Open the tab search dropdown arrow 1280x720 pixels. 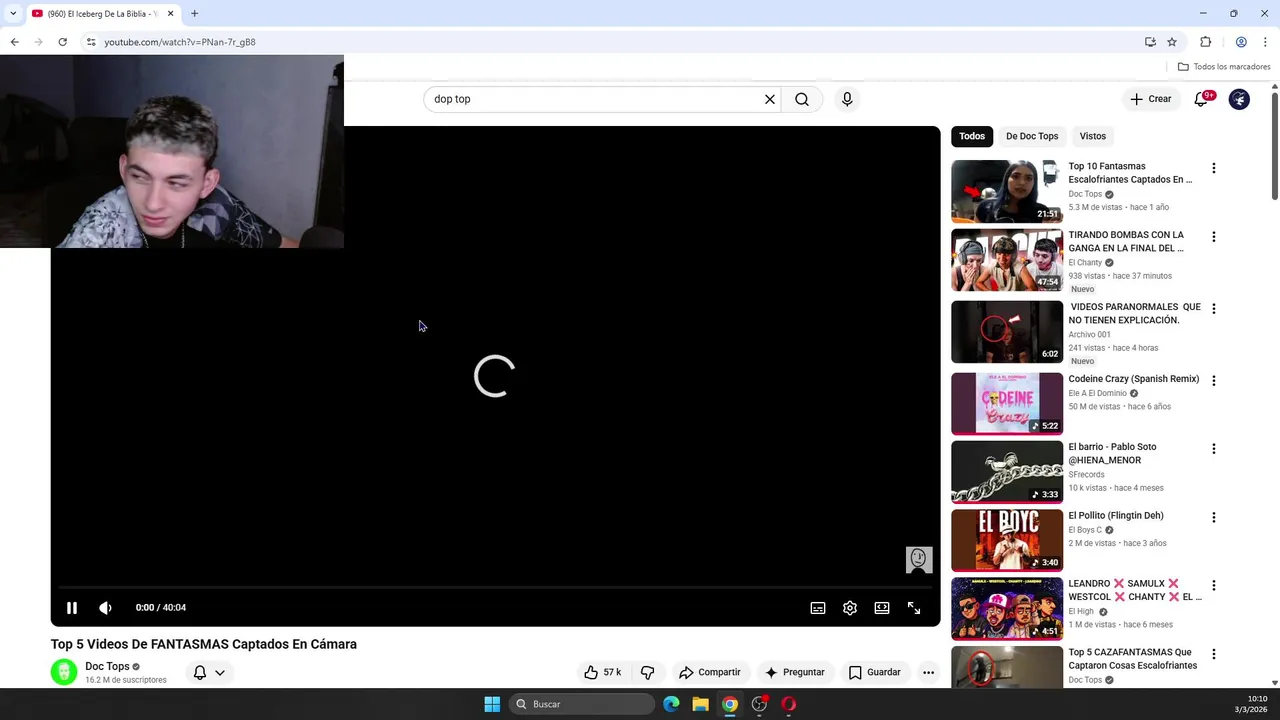coord(12,13)
